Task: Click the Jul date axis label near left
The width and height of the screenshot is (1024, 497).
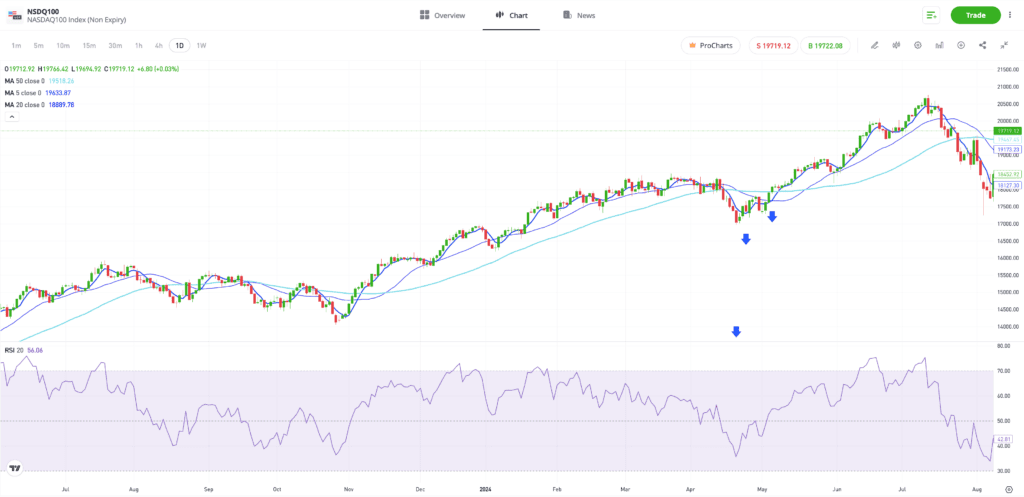Action: (65, 489)
